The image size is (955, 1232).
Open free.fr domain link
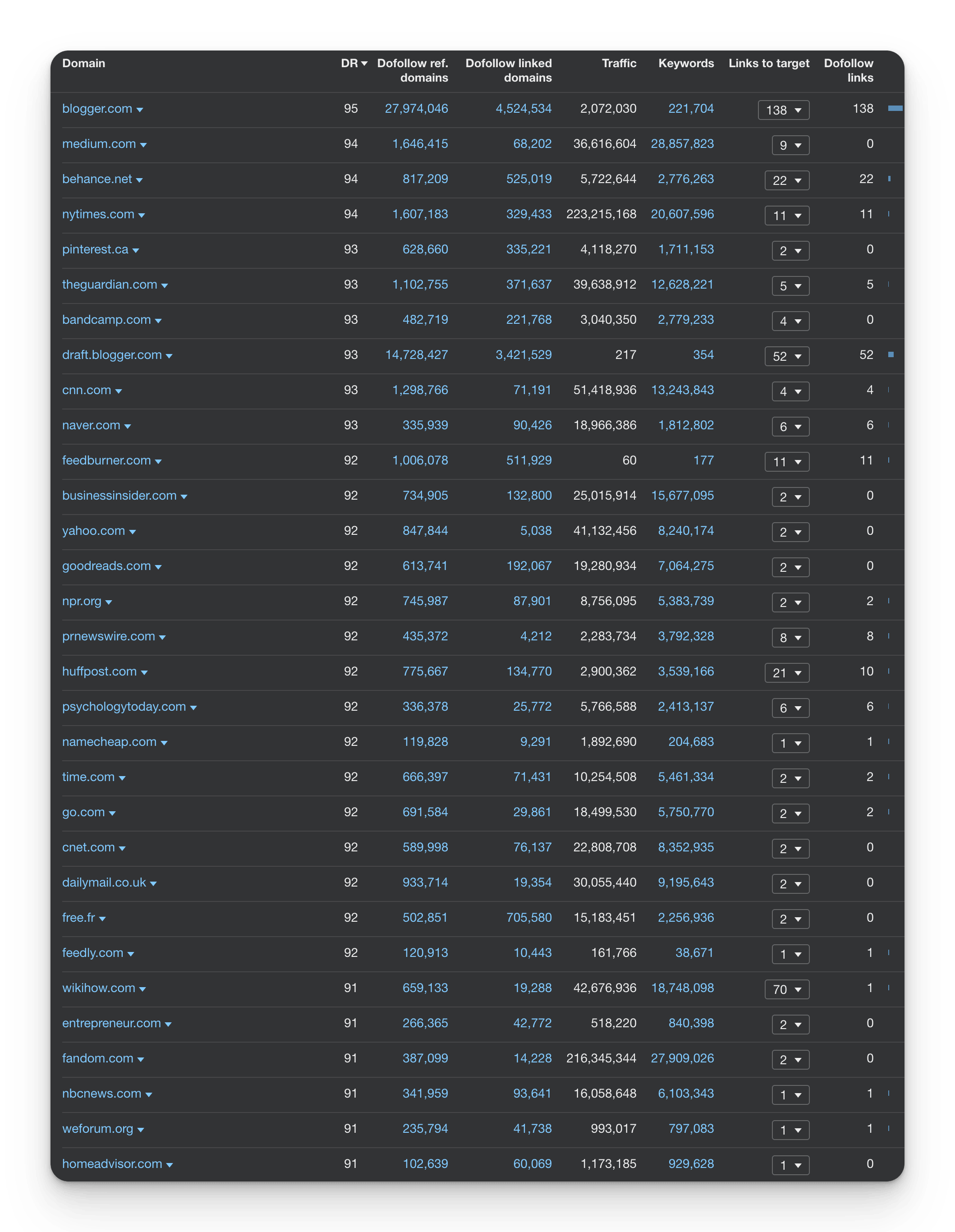click(78, 917)
